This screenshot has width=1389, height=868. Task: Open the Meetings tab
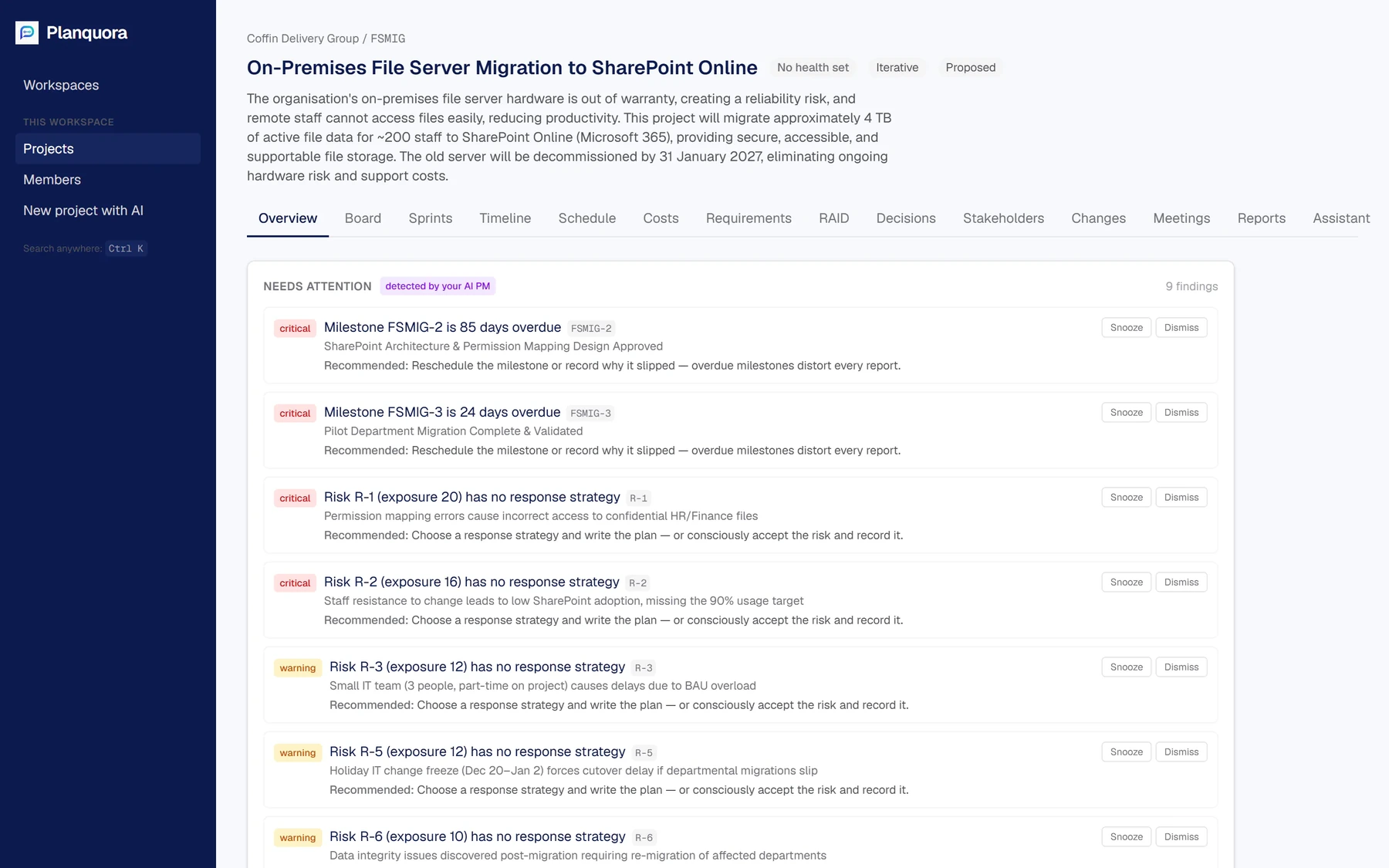(1181, 218)
